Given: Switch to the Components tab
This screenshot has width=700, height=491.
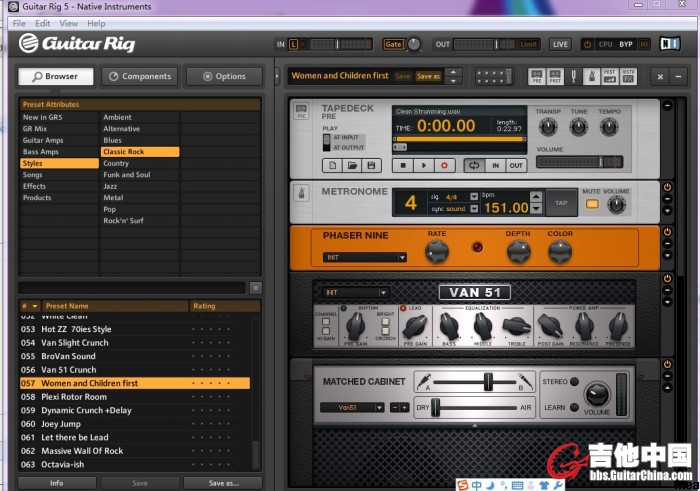Looking at the screenshot, I should coord(140,76).
